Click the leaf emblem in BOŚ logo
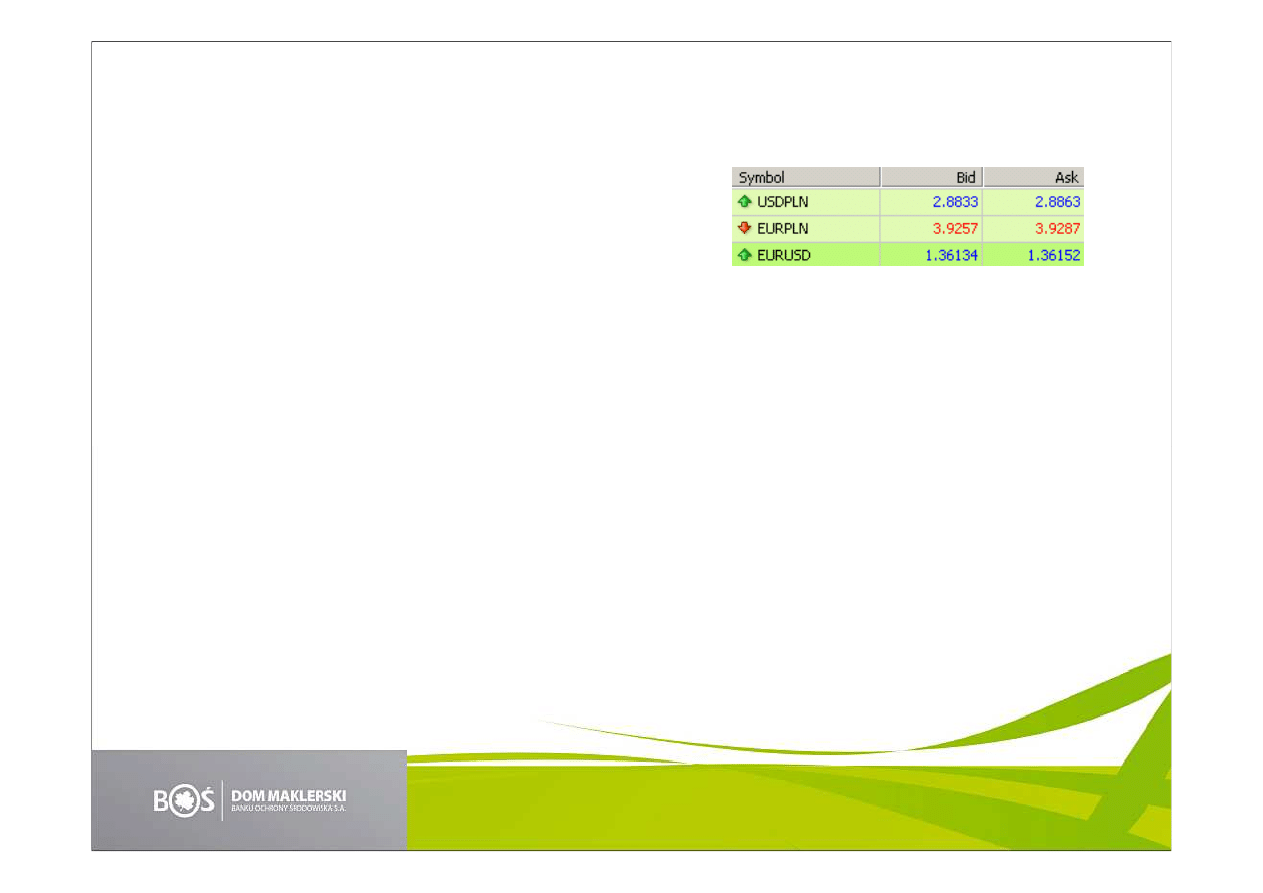 (184, 802)
